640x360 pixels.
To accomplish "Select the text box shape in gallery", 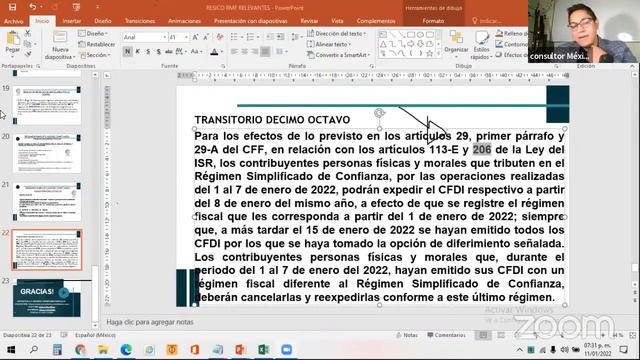I will point(383,35).
